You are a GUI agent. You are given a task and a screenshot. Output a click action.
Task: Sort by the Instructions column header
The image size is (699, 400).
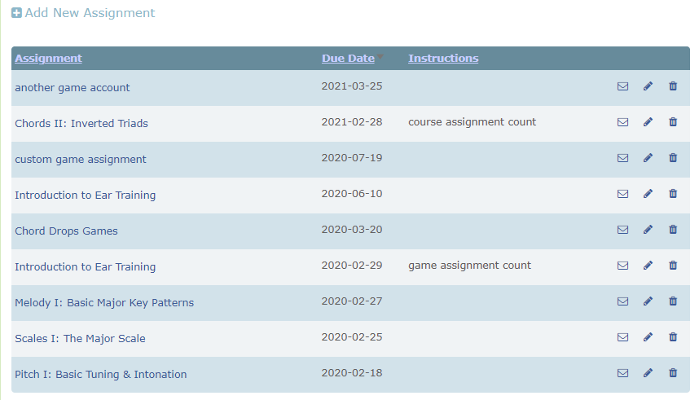443,58
